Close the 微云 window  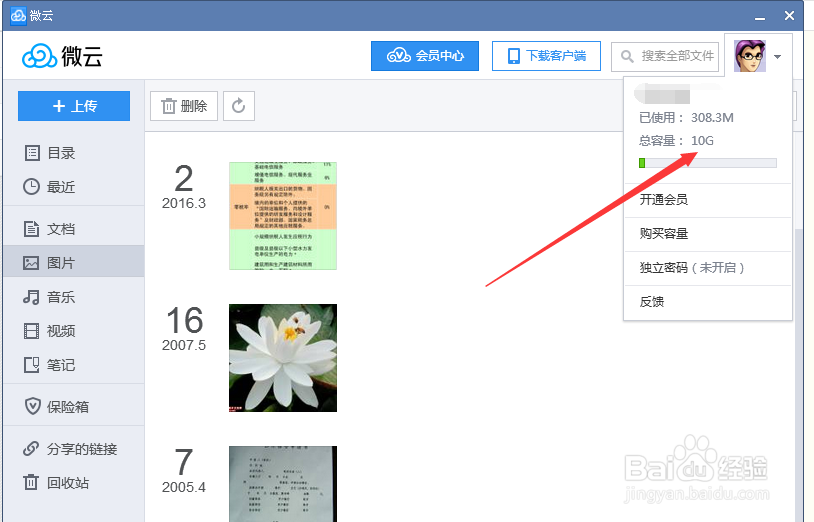(x=790, y=16)
